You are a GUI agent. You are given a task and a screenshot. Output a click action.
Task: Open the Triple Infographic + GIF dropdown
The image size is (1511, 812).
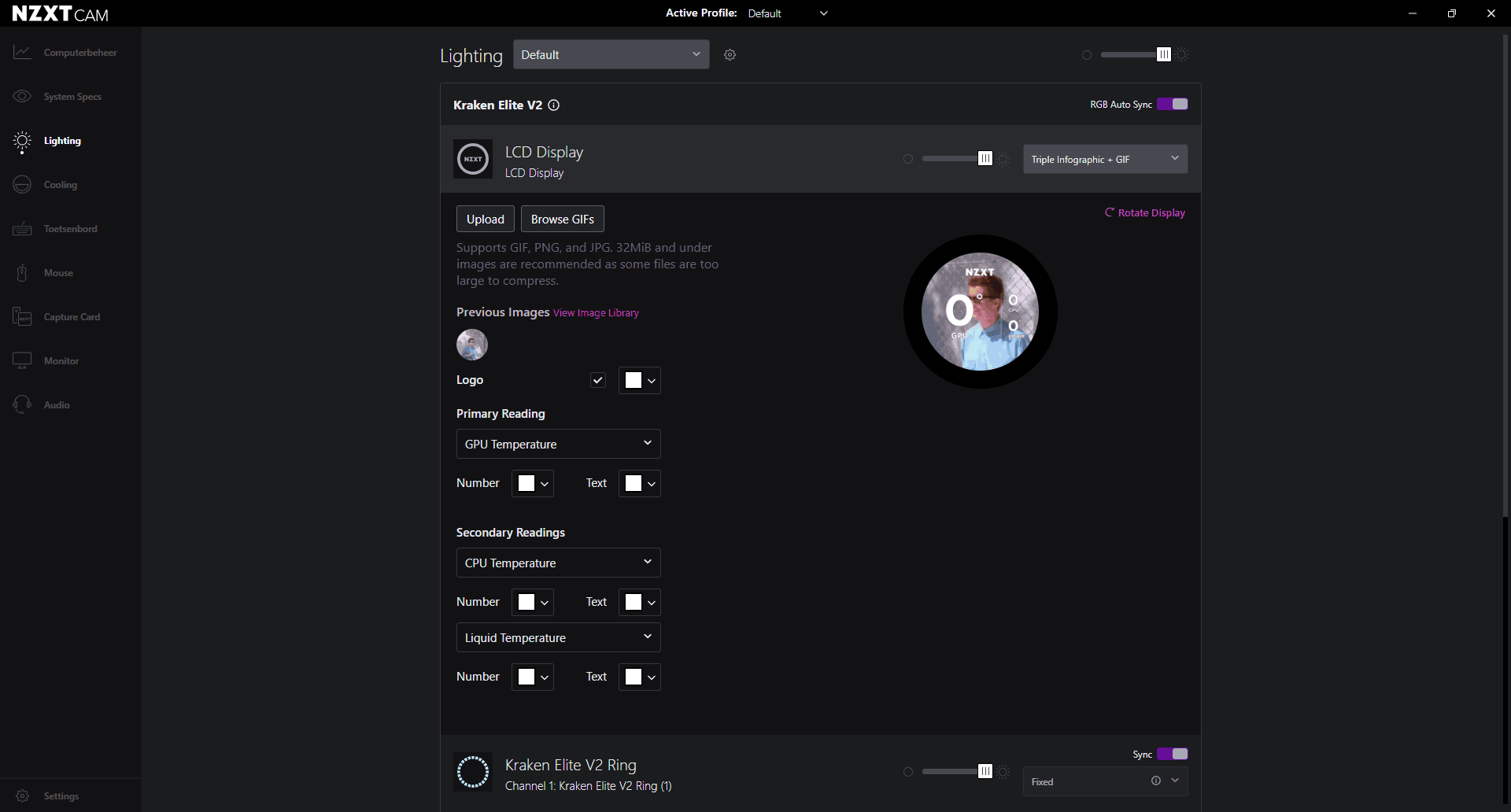[x=1105, y=159]
